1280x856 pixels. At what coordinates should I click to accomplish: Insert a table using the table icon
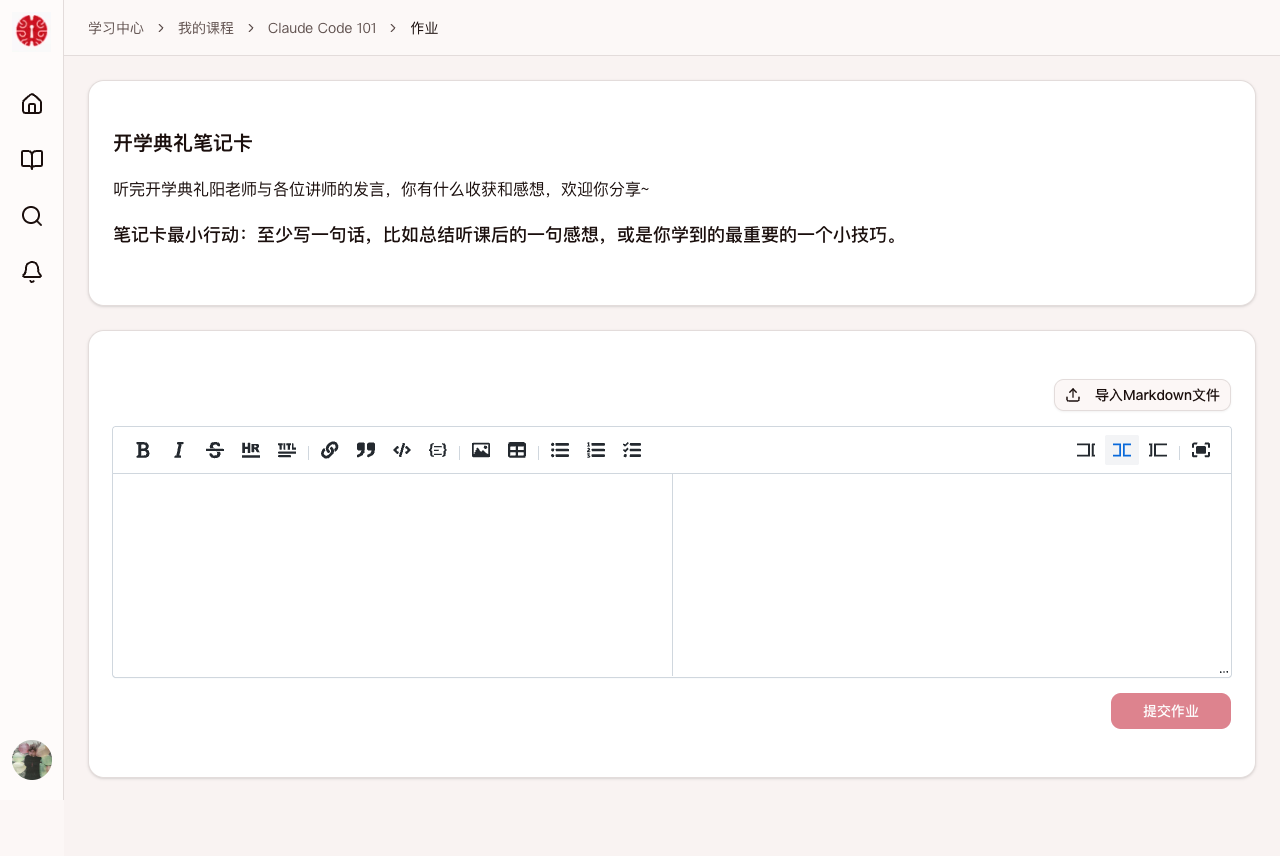517,450
